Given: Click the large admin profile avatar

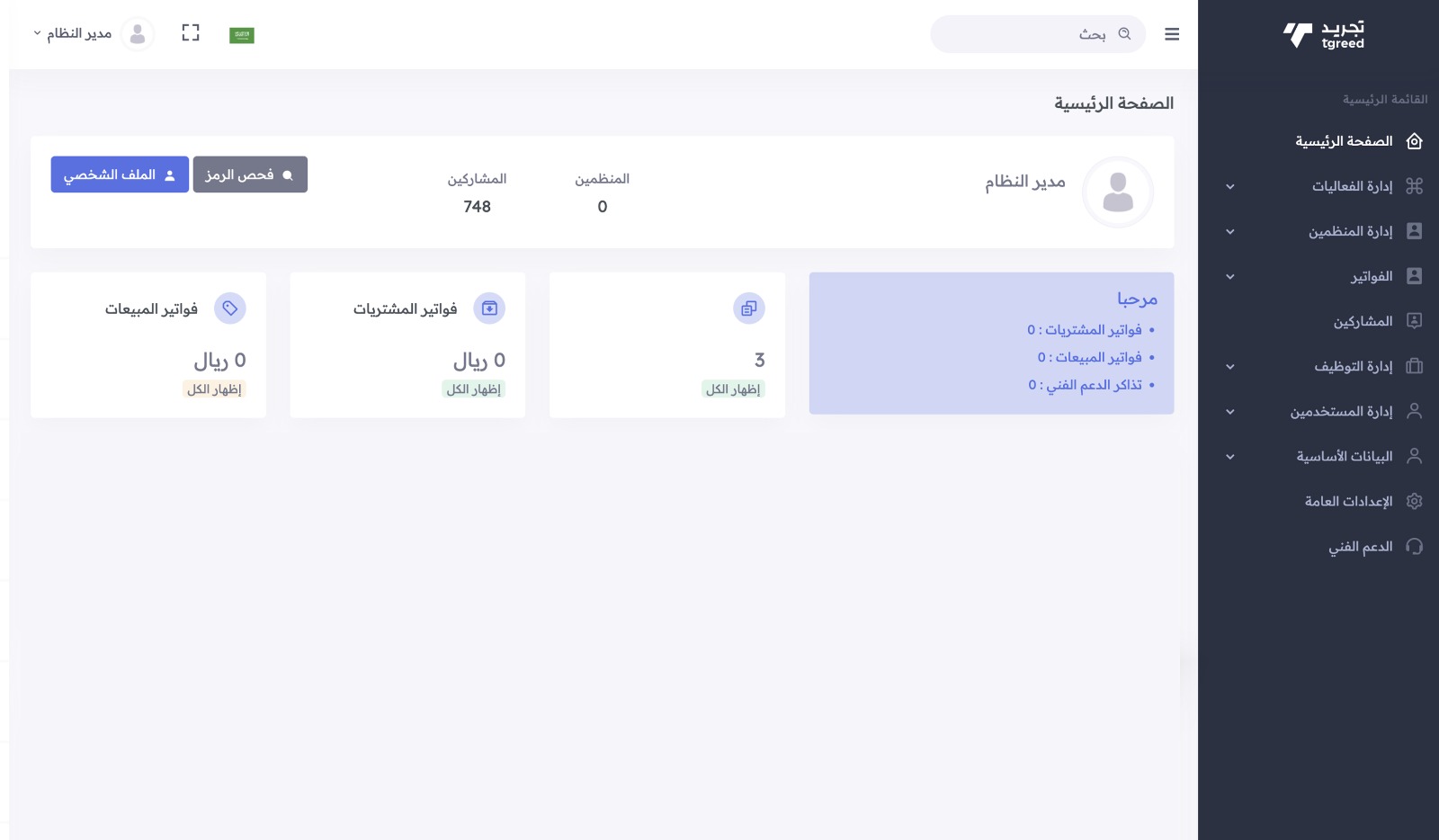Looking at the screenshot, I should click(x=1118, y=192).
